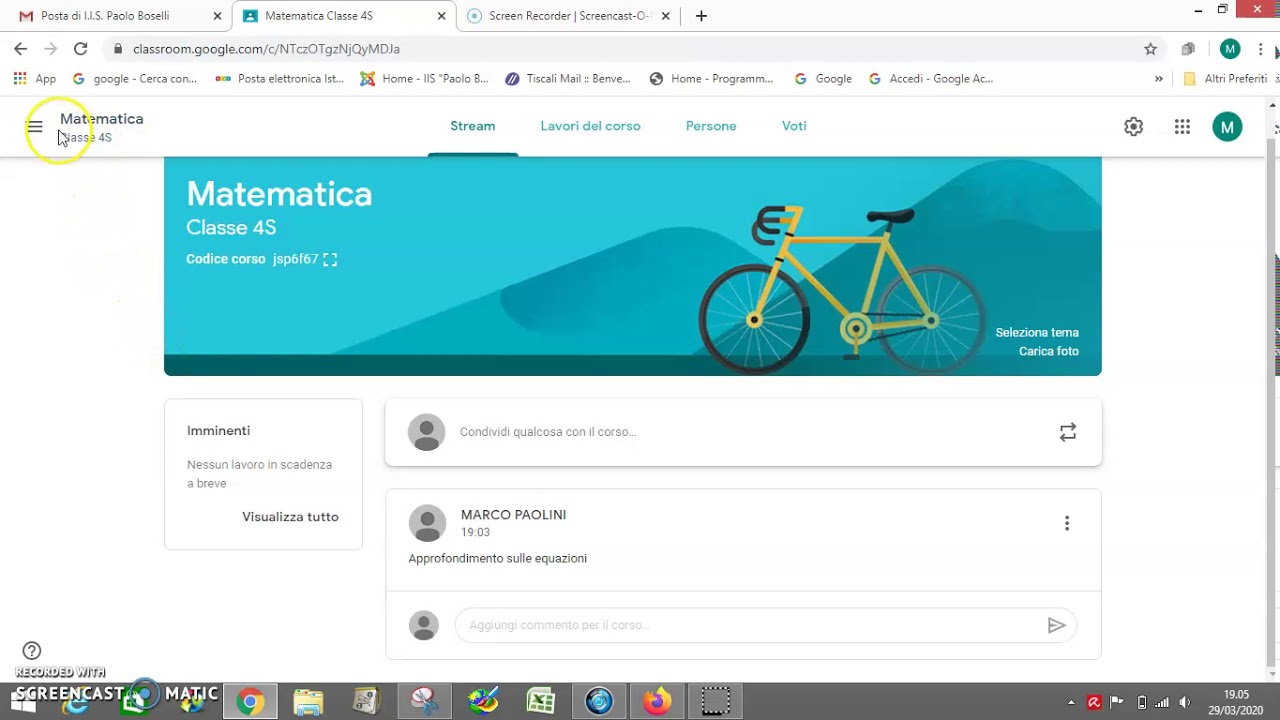Open Accedi - Google Account bookmark
Viewport: 1280px width, 720px height.
coord(931,79)
